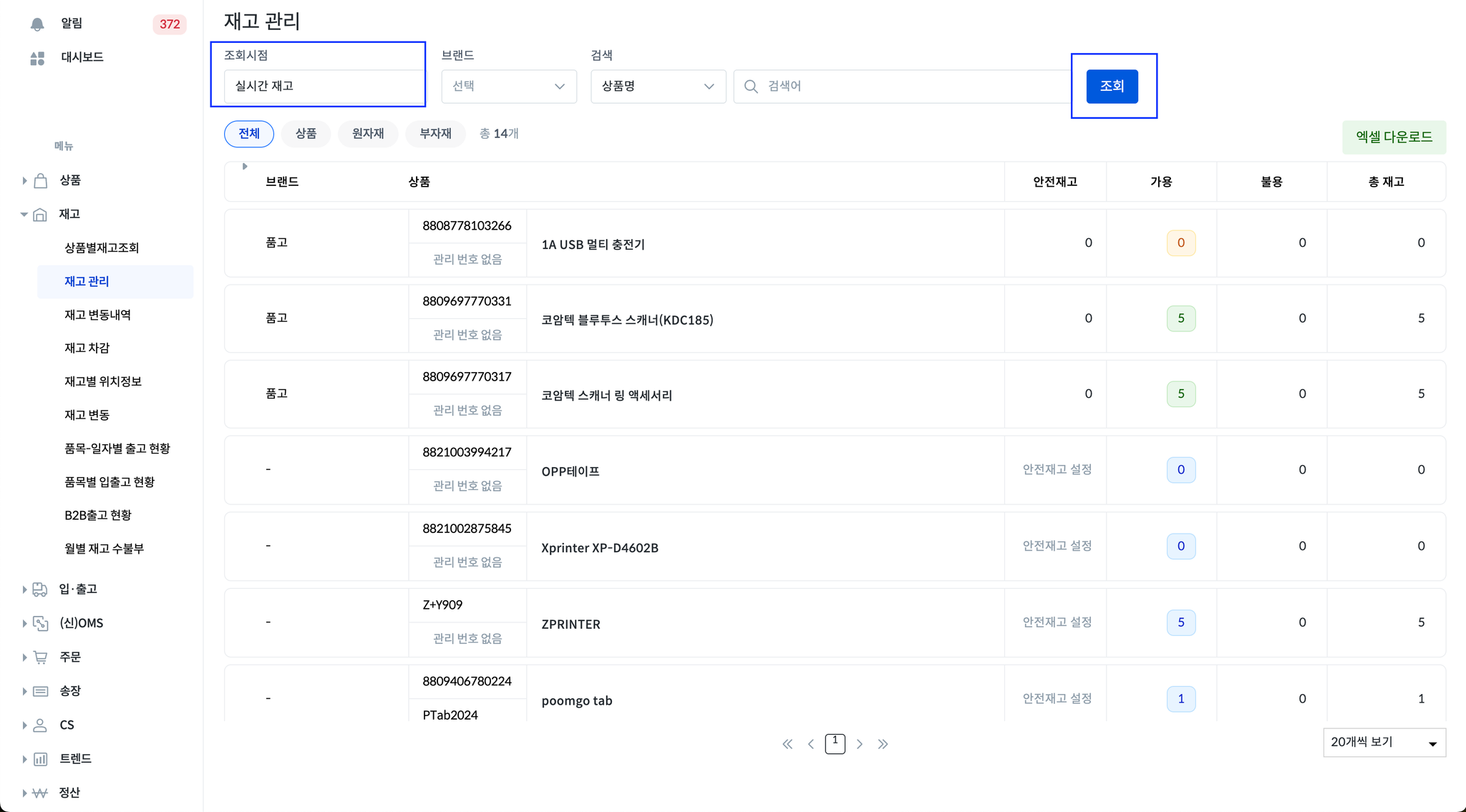The width and height of the screenshot is (1466, 812).
Task: Click page number 1 box
Action: (835, 744)
